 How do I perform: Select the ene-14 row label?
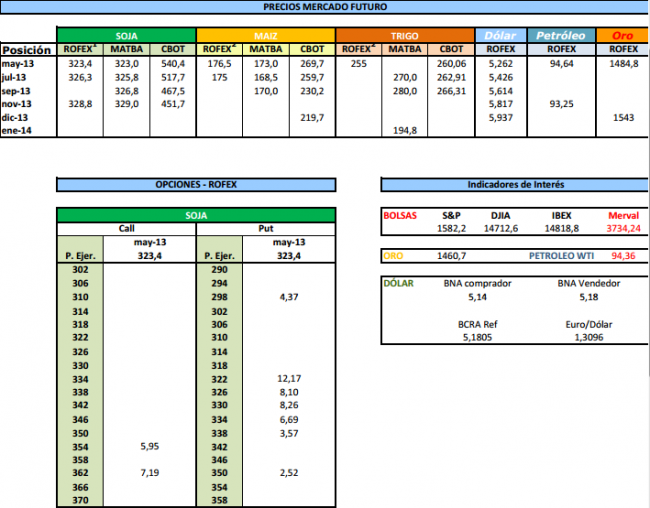[x=17, y=130]
